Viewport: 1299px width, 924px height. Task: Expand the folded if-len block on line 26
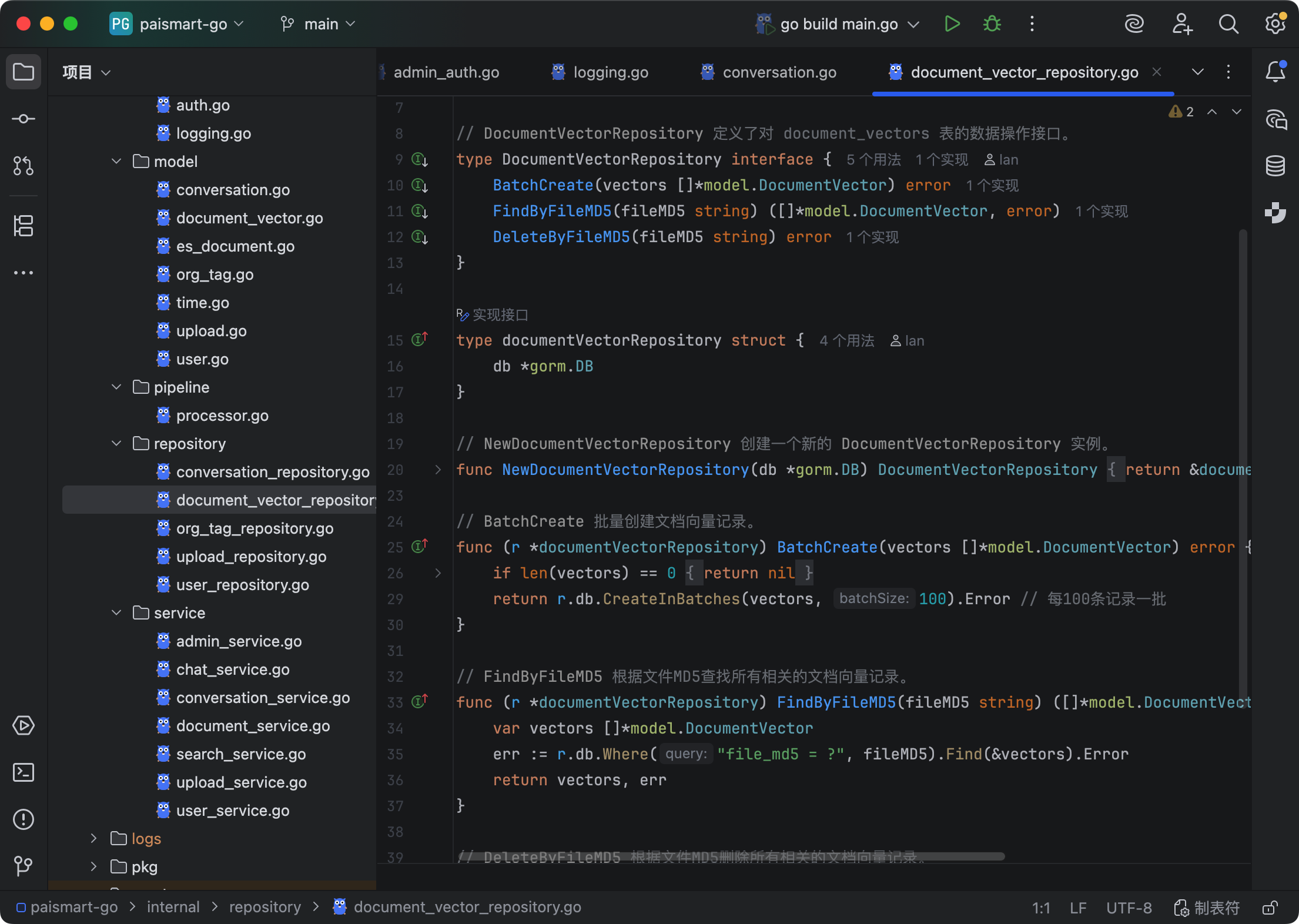(x=438, y=573)
